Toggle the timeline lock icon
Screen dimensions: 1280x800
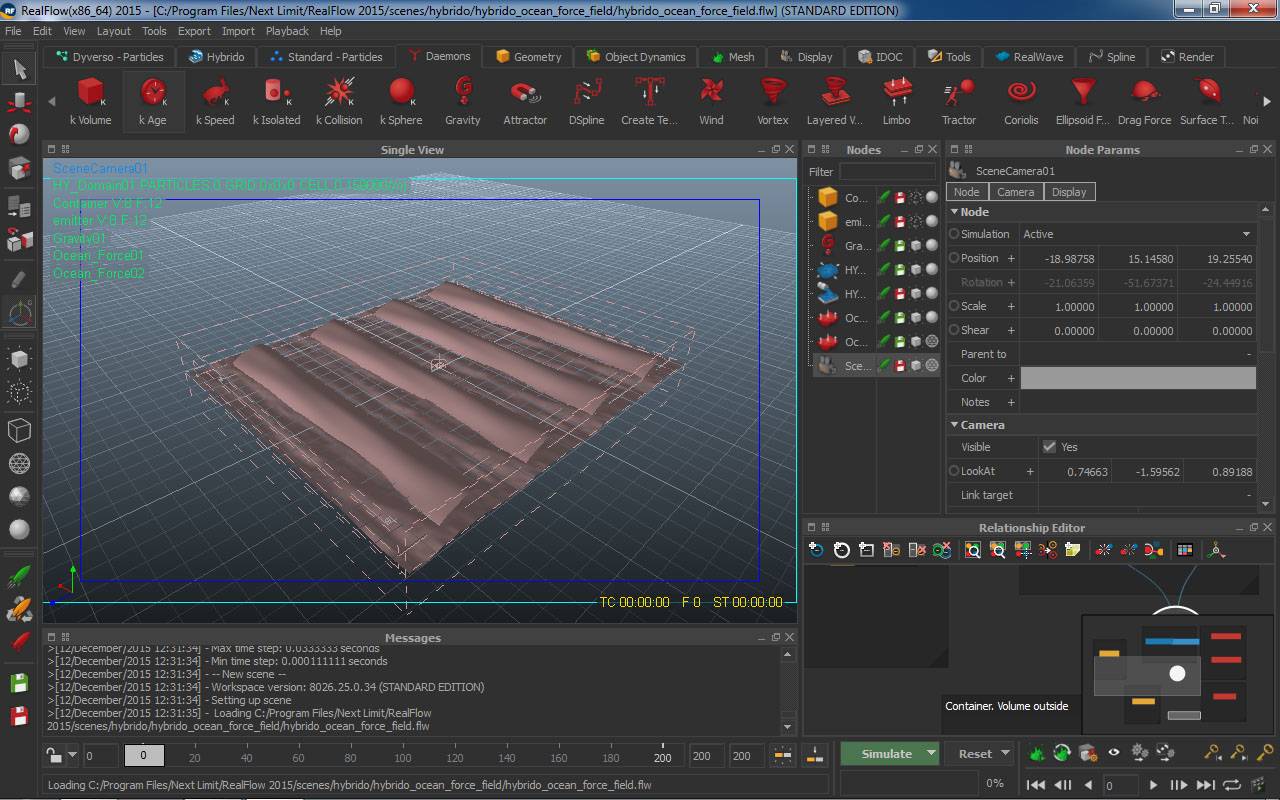pyautogui.click(x=56, y=756)
